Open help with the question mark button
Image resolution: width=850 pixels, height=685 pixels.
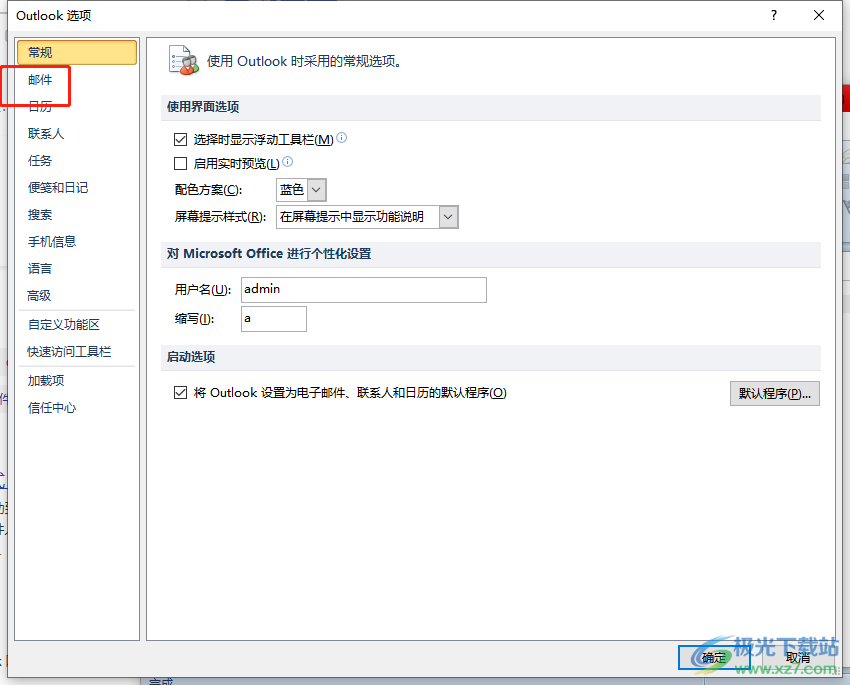(x=774, y=15)
